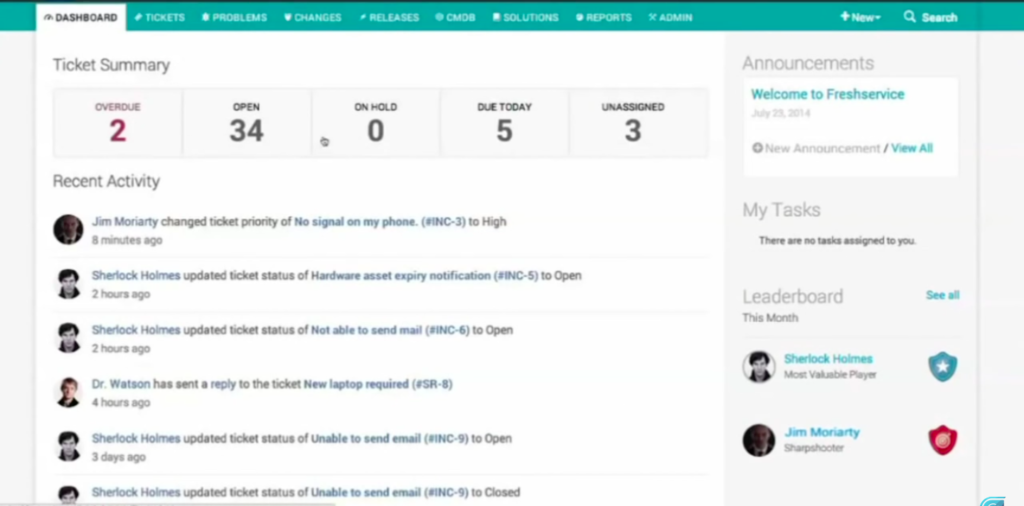
Task: Open Unable to send email (#INC-9) set to Closed
Action: point(389,492)
